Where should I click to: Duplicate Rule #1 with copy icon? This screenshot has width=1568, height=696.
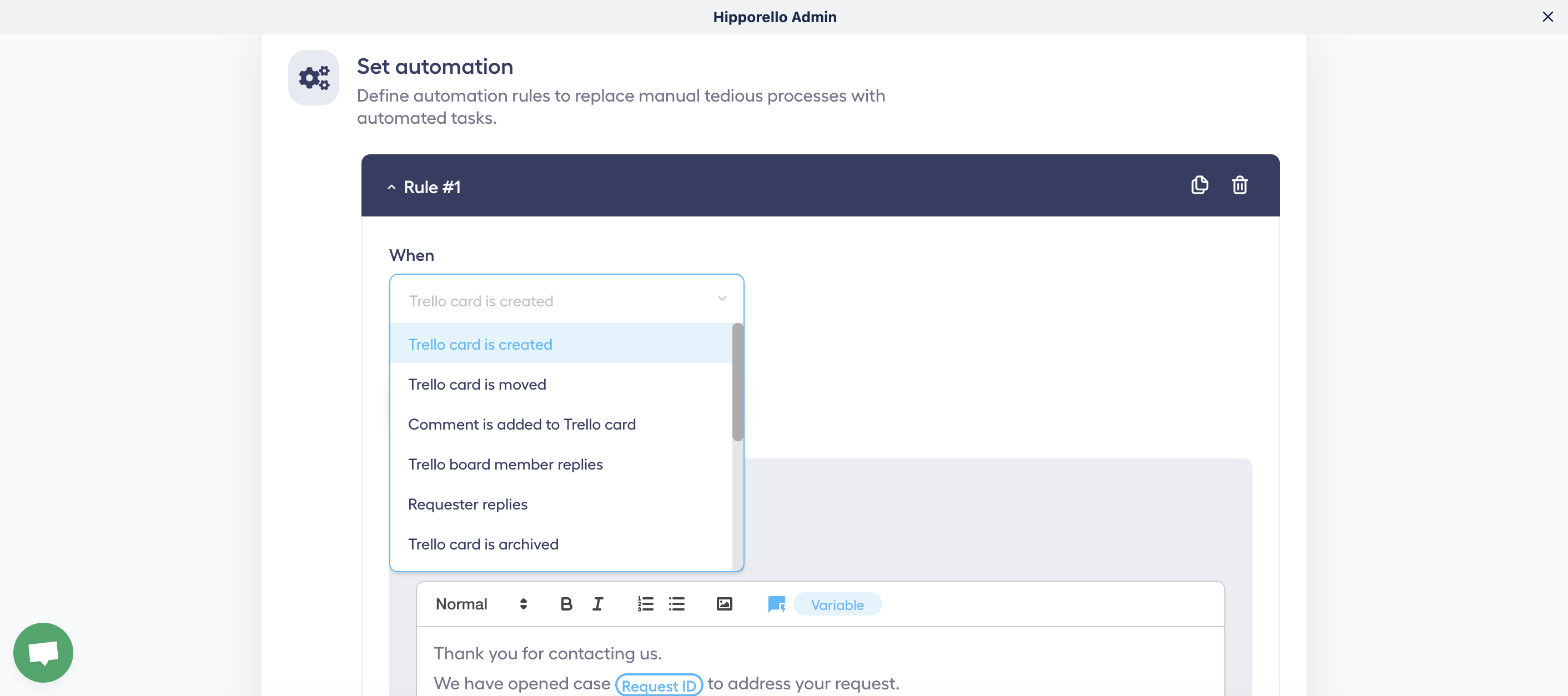point(1199,185)
